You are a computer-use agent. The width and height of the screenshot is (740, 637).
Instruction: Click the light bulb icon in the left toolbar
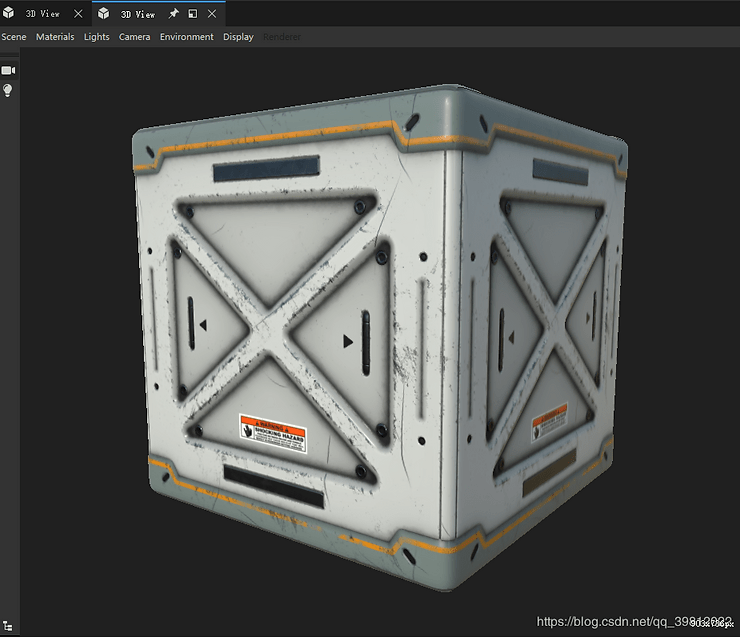8,91
